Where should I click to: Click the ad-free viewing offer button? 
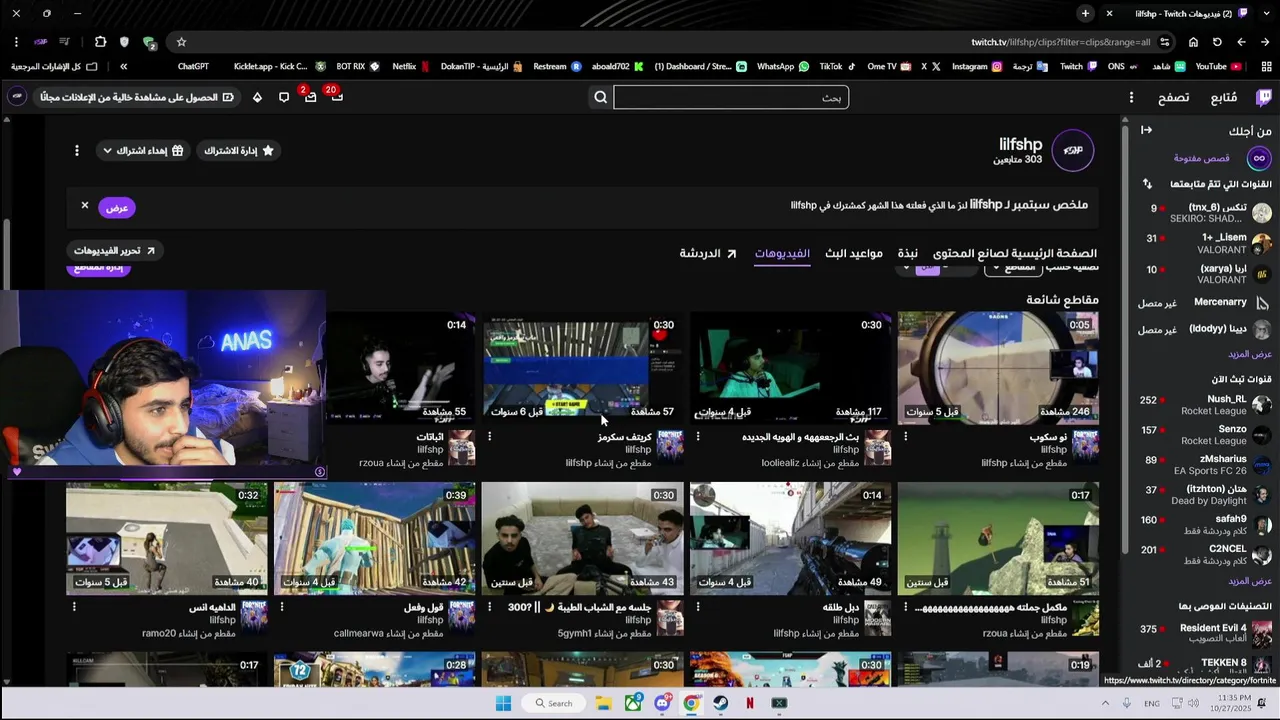pyautogui.click(x=137, y=97)
